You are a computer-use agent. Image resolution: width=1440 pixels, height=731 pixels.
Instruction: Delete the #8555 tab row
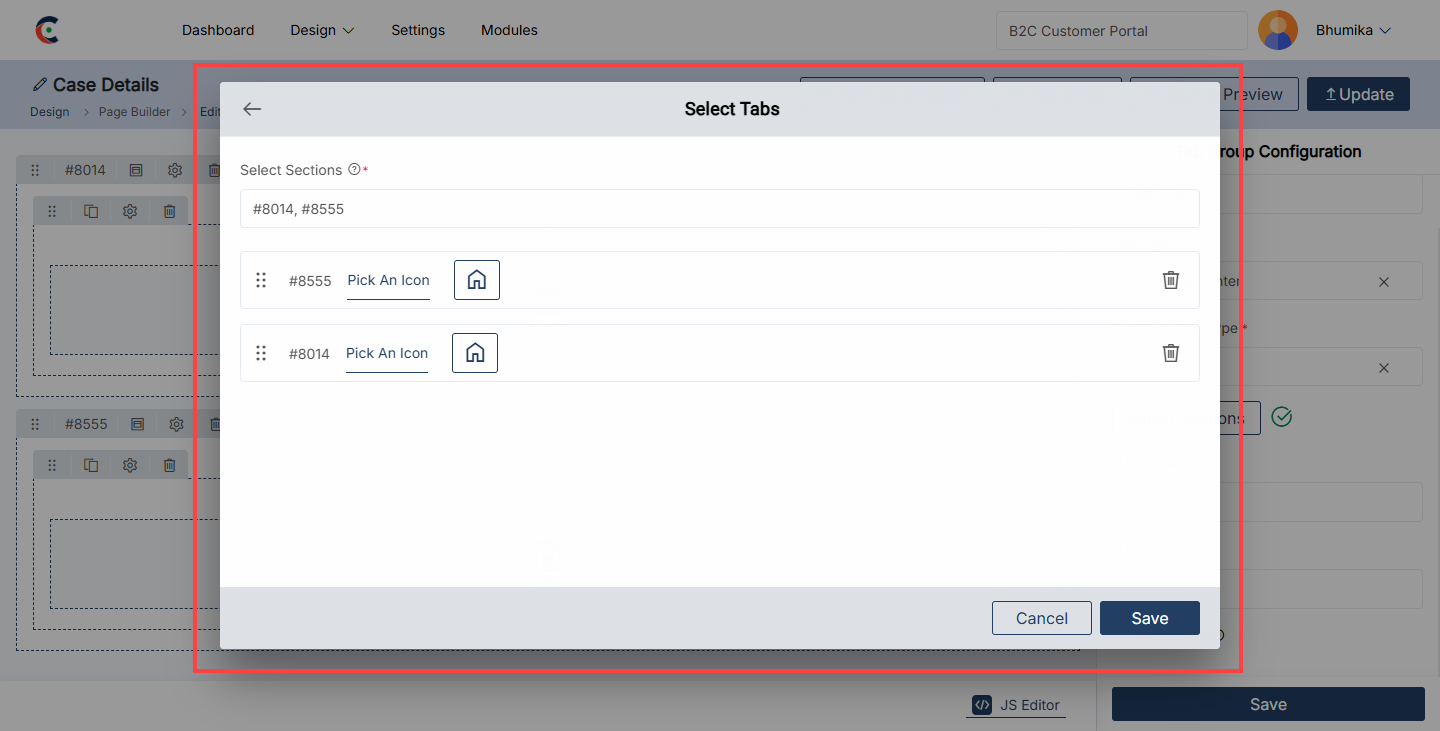(1171, 280)
